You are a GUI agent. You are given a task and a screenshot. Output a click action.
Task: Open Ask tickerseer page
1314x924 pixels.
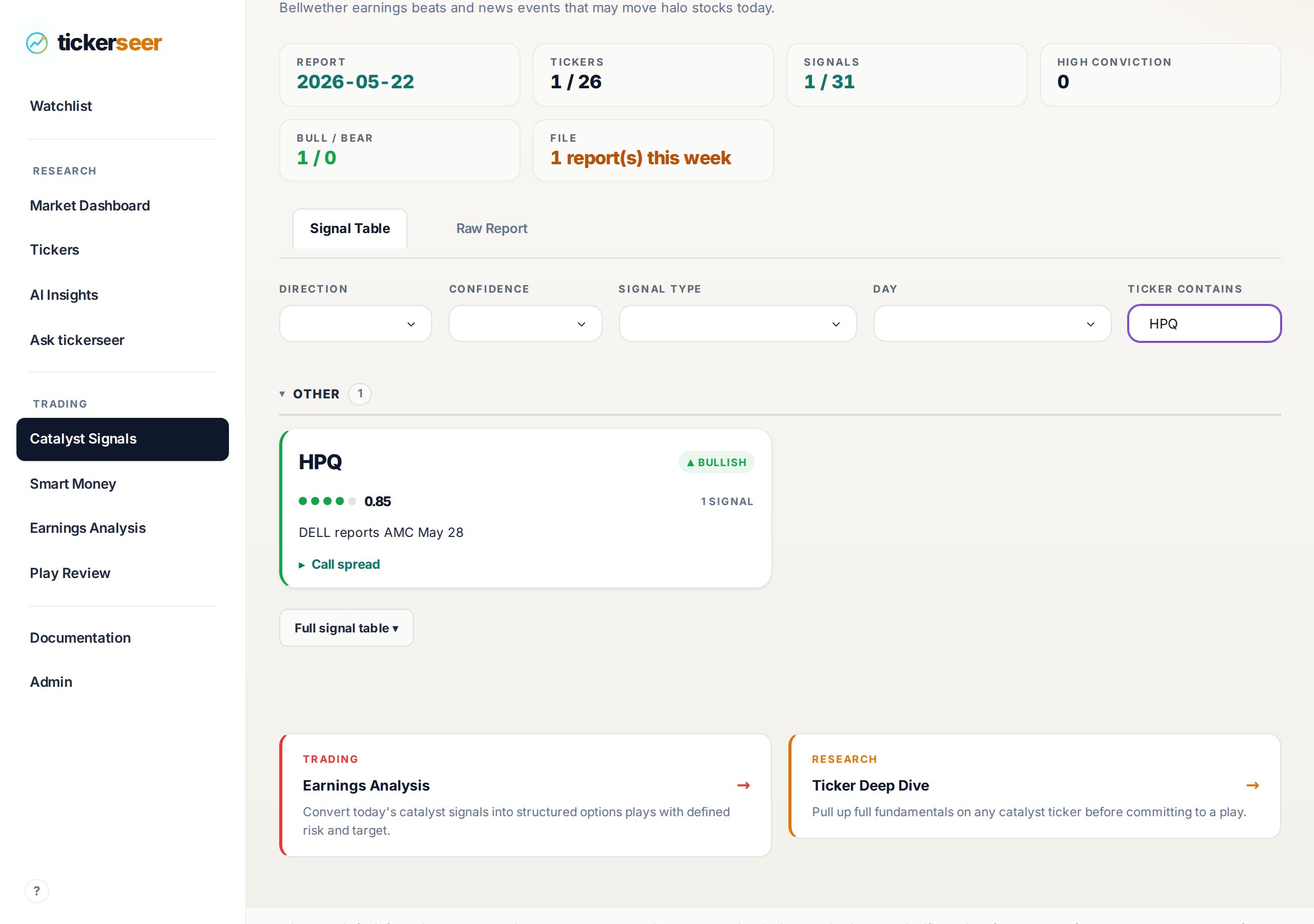(x=76, y=340)
